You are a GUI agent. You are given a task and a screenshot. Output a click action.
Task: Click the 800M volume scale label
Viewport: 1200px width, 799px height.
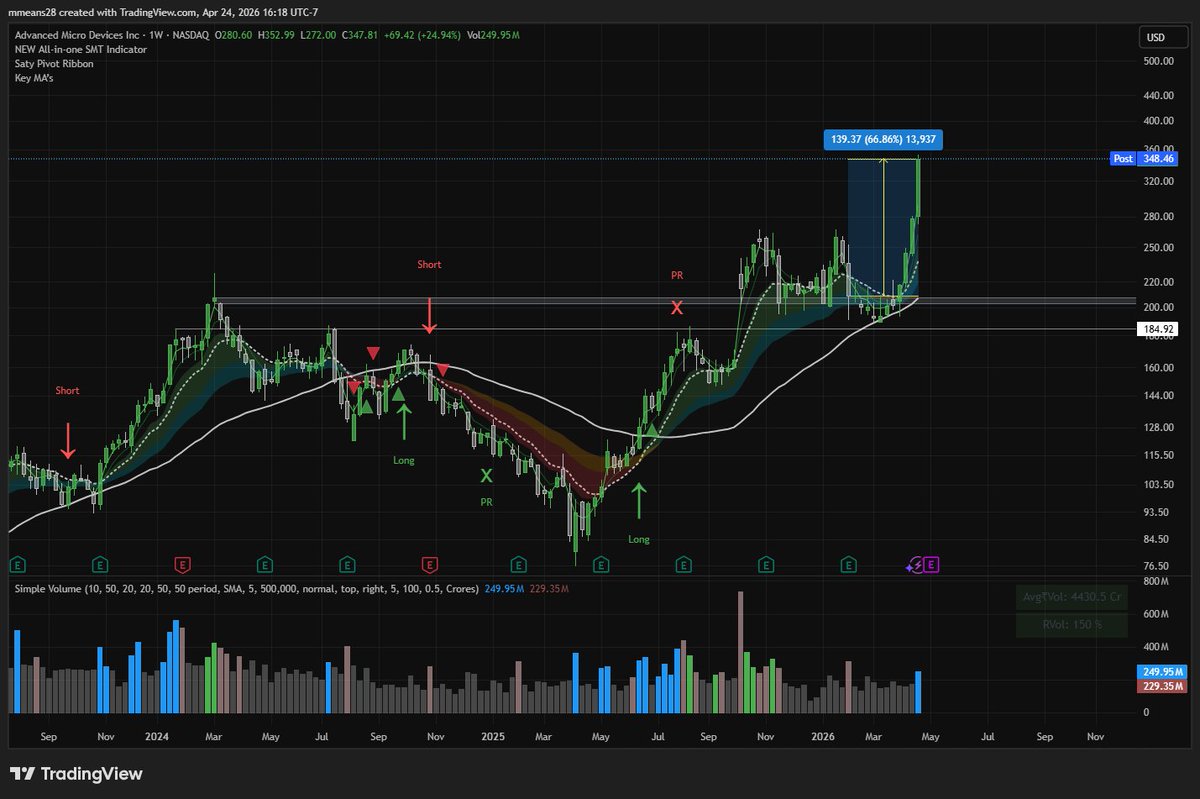coord(1154,581)
